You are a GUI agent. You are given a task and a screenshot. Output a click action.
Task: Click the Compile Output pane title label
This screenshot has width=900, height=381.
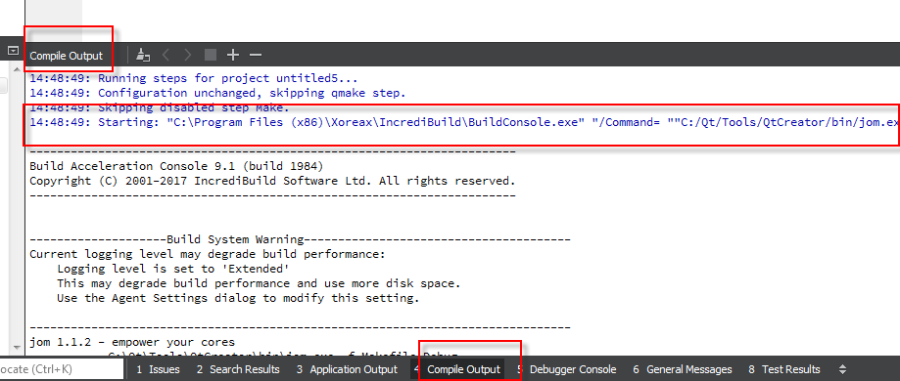click(66, 56)
